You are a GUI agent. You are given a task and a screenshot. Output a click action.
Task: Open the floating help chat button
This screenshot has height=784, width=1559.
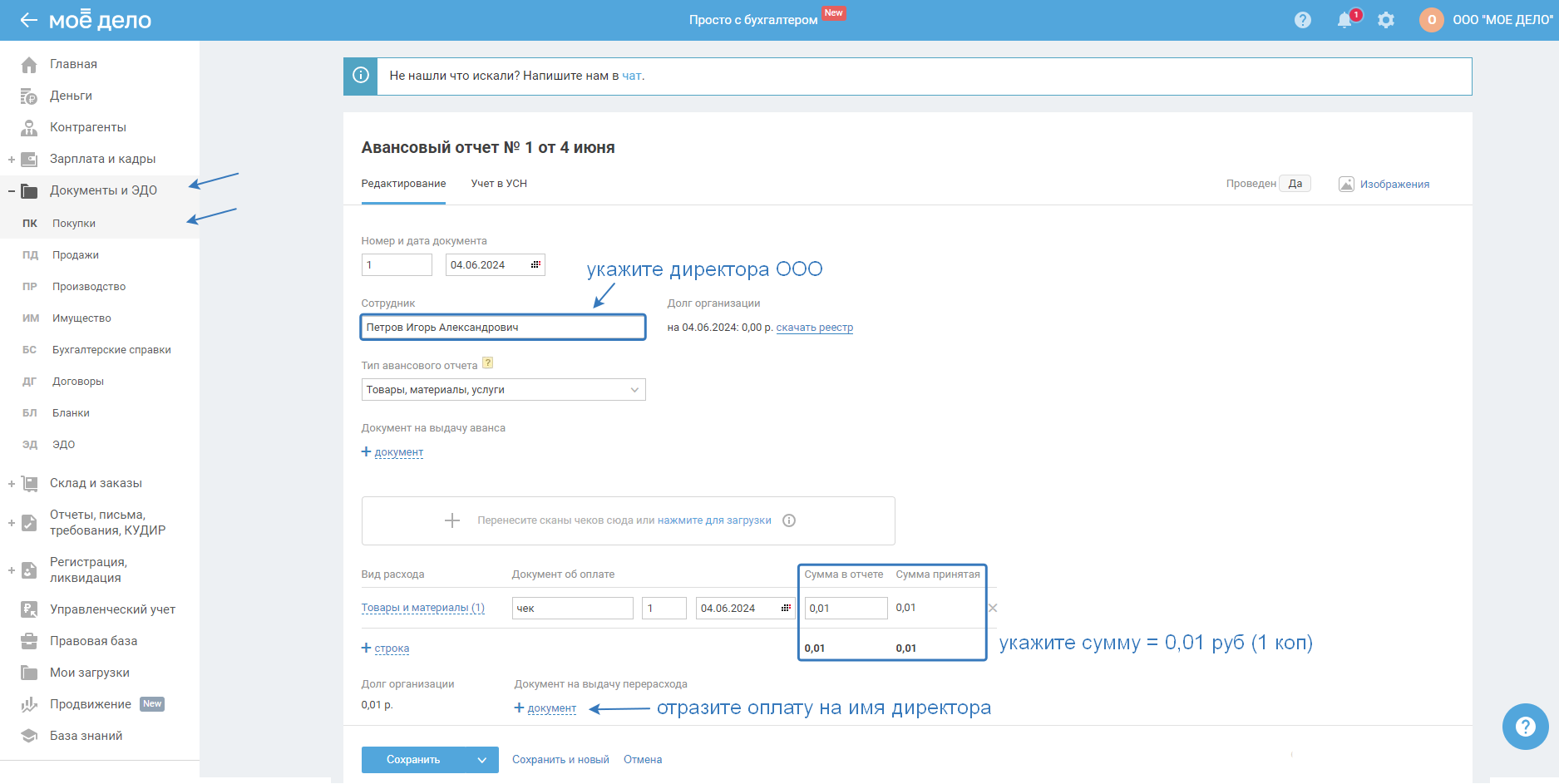[x=1525, y=727]
